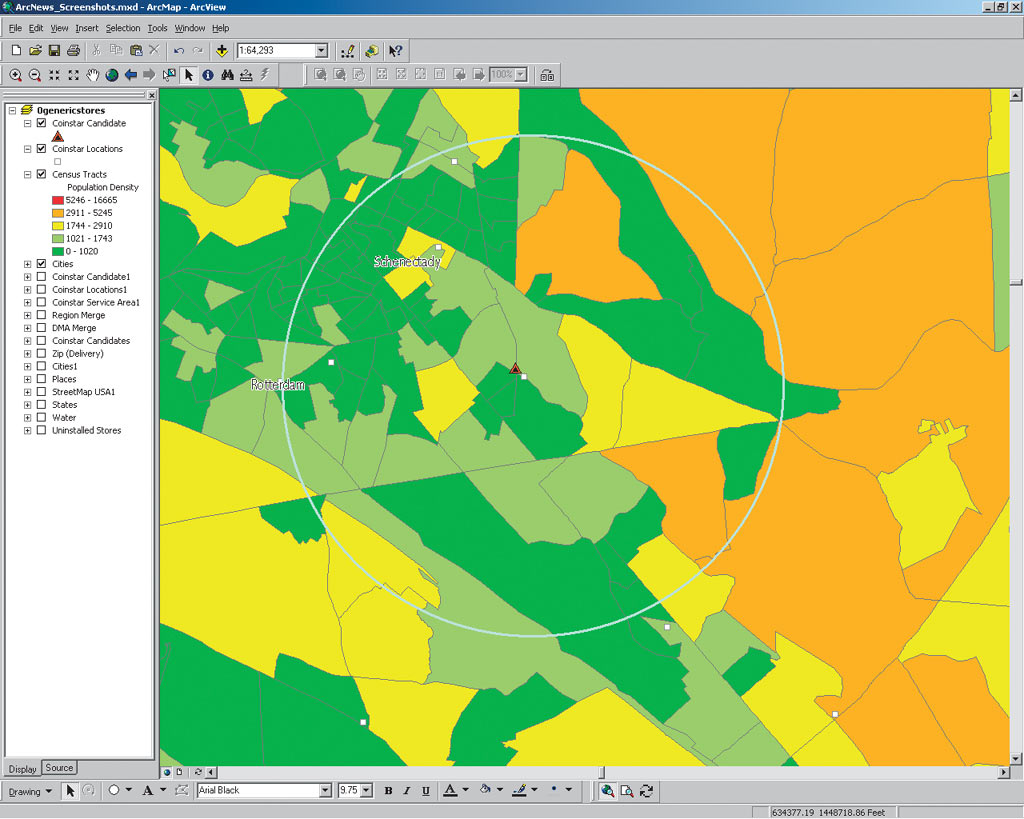Image resolution: width=1024 pixels, height=819 pixels.
Task: Click the Coinstar Candidate triangle on map
Action: point(515,369)
